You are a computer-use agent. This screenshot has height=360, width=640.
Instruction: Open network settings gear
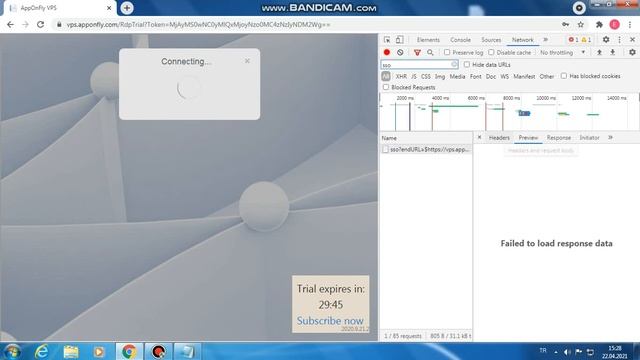pos(632,52)
